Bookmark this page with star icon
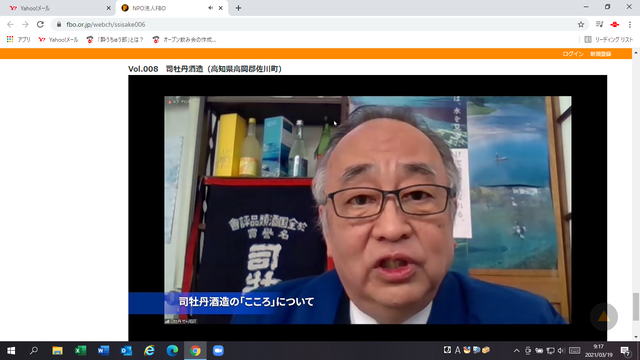Viewport: 640px width, 360px height. [x=581, y=24]
